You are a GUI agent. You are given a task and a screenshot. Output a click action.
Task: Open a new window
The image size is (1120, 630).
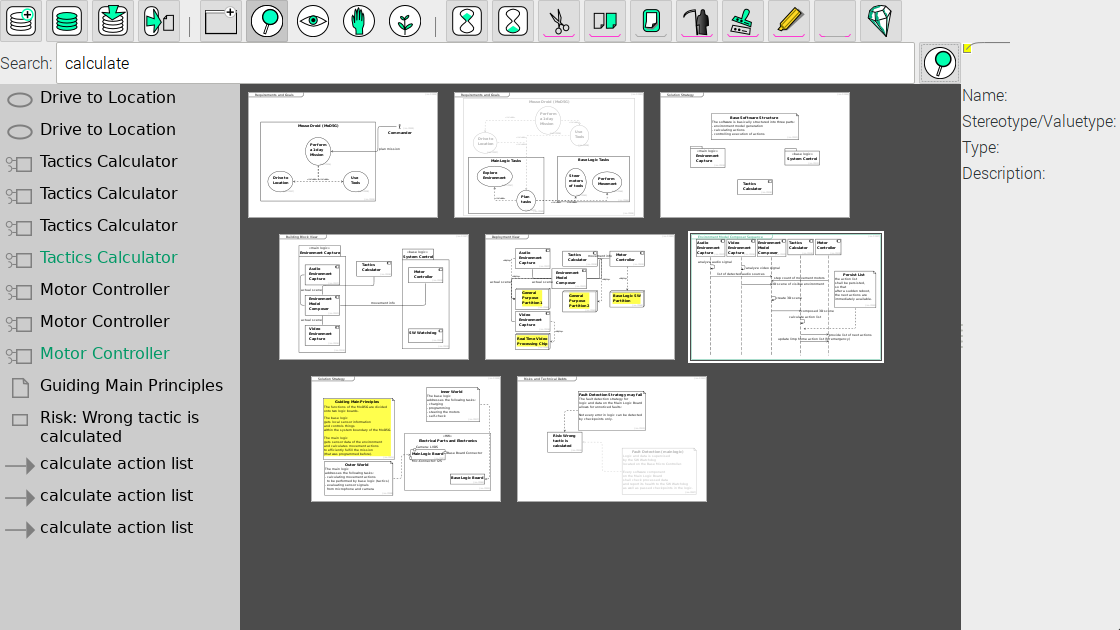221,20
